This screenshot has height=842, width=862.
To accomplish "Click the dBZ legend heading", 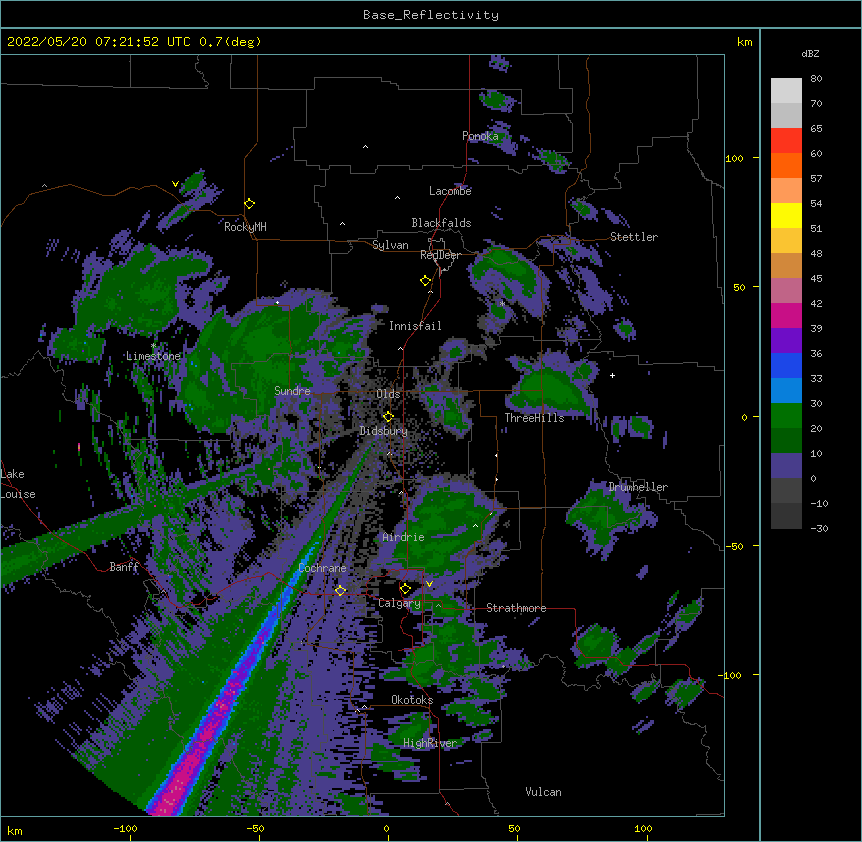I will point(810,54).
